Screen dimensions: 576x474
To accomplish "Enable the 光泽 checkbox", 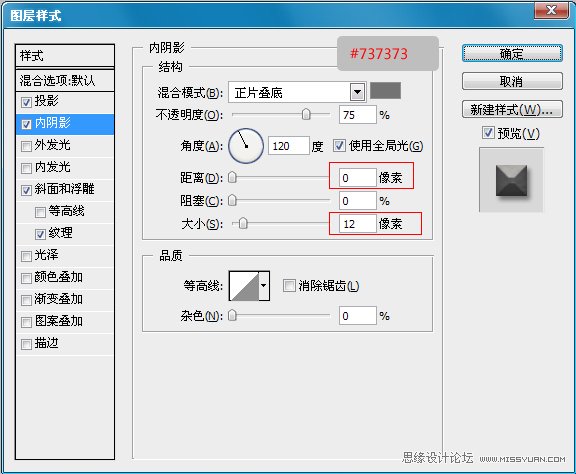I will (26, 256).
